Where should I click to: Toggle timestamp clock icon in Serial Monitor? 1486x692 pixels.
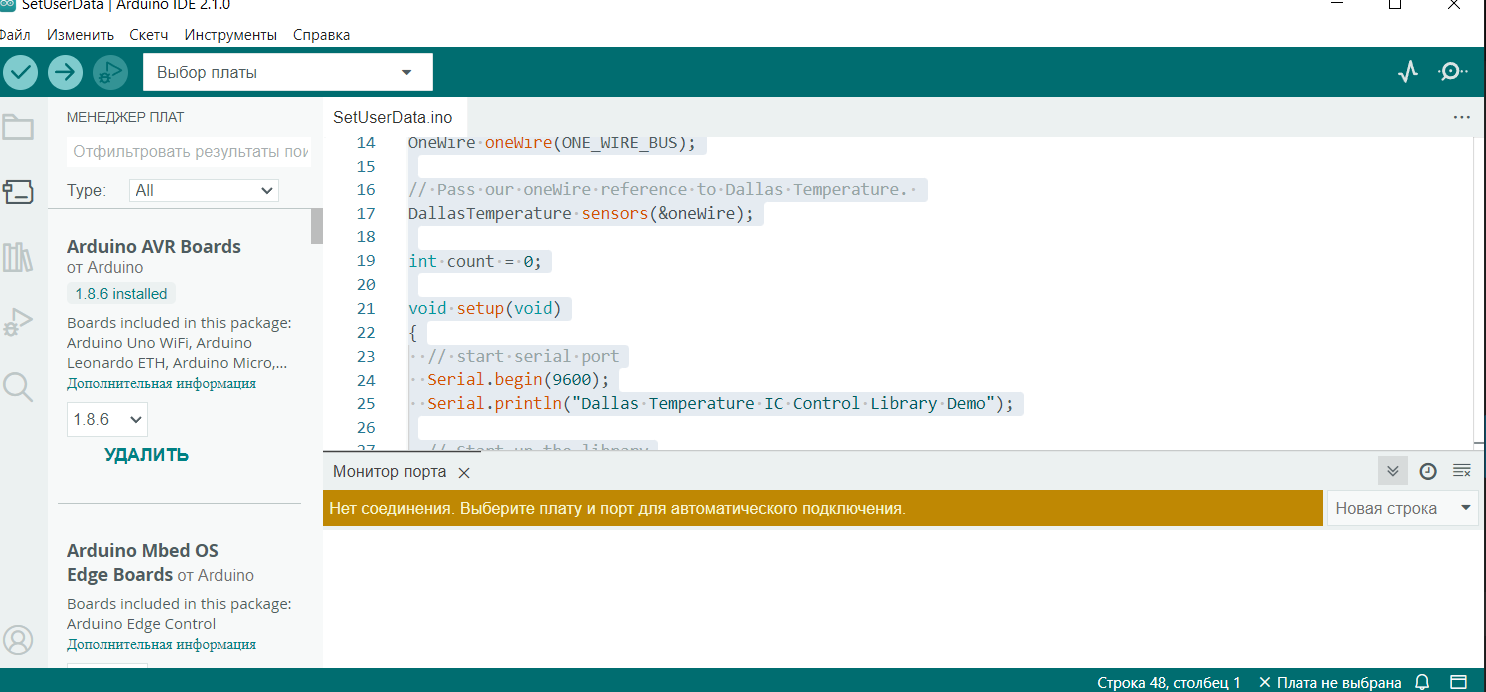click(1428, 471)
